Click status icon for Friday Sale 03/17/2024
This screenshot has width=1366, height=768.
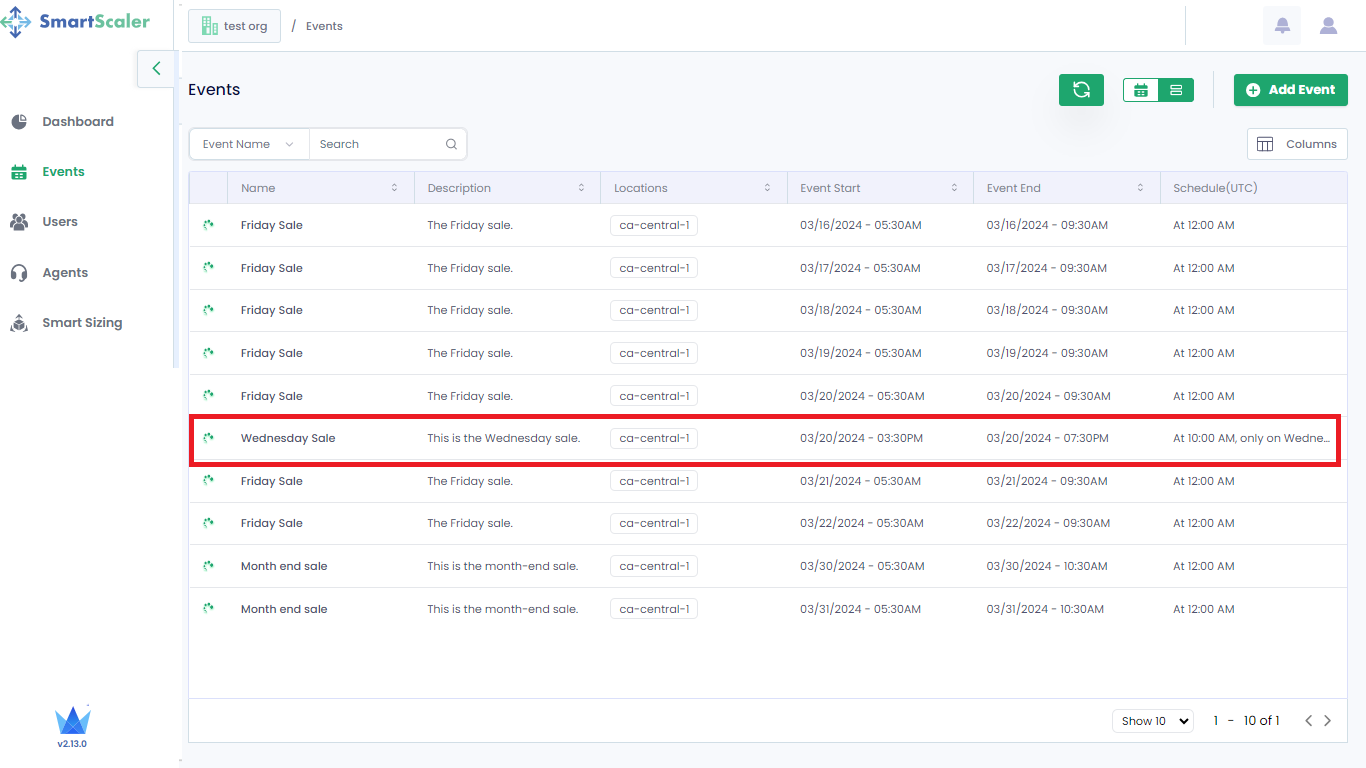(208, 267)
